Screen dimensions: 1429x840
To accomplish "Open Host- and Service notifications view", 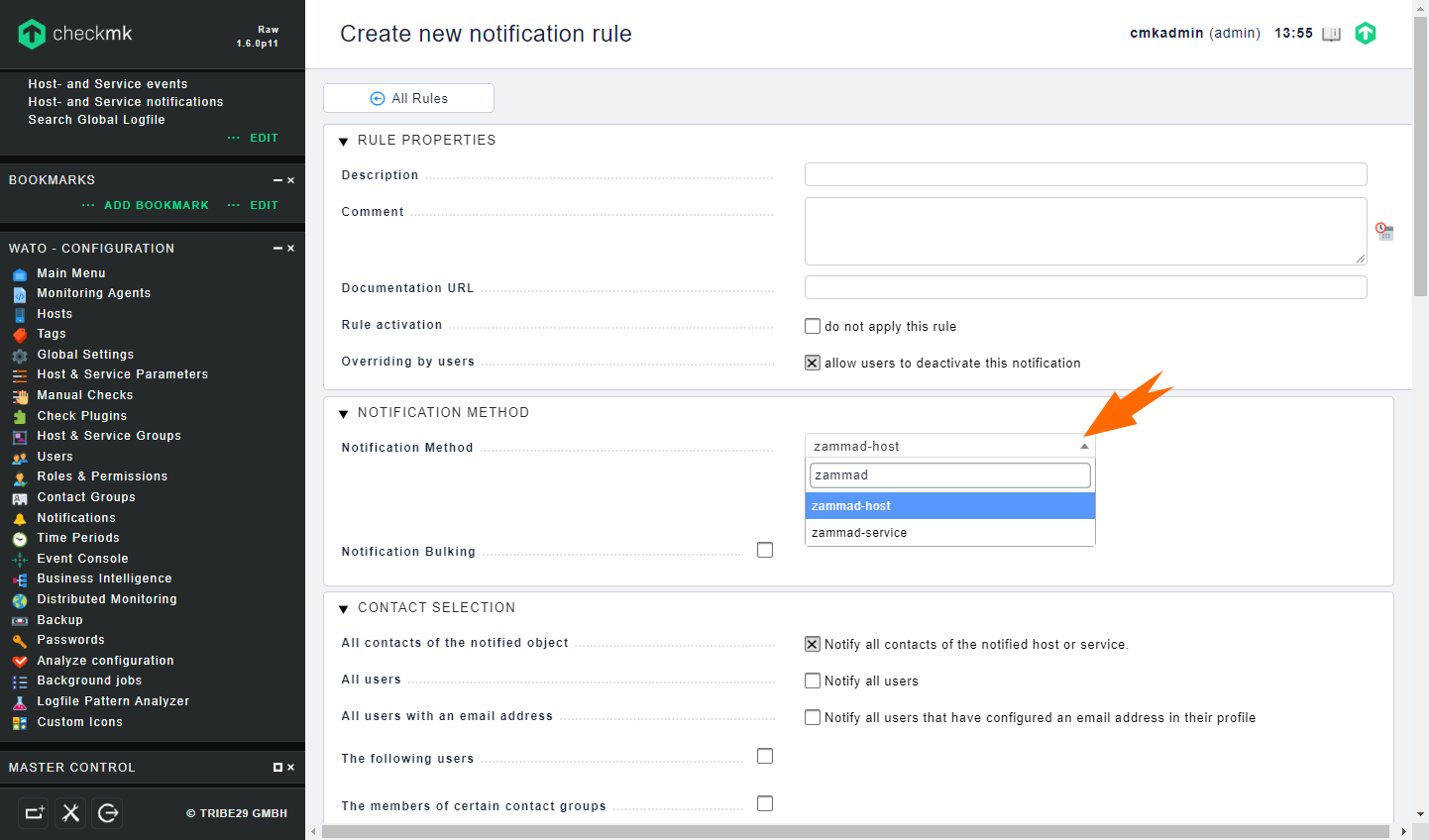I will (126, 102).
